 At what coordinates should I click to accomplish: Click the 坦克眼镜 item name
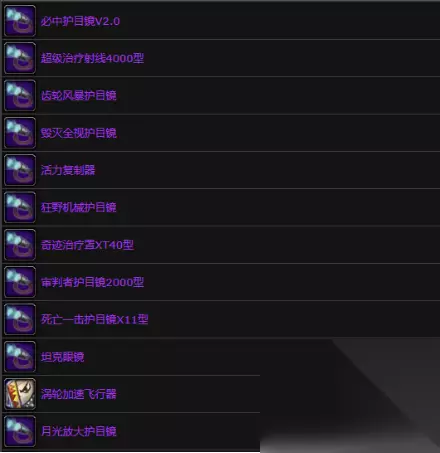[x=62, y=357]
